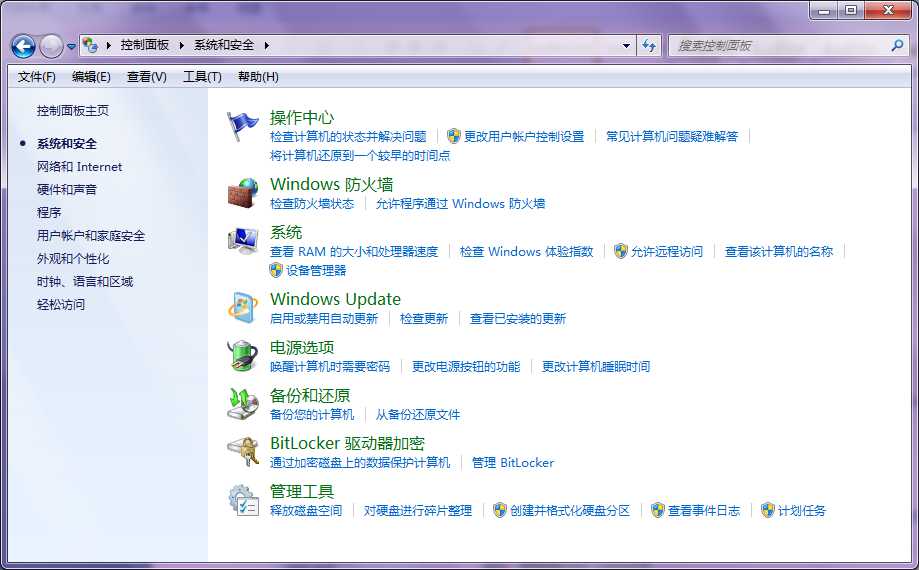Expand the arrow before 控制面板 breadcrumb
This screenshot has width=919, height=570.
(x=108, y=45)
